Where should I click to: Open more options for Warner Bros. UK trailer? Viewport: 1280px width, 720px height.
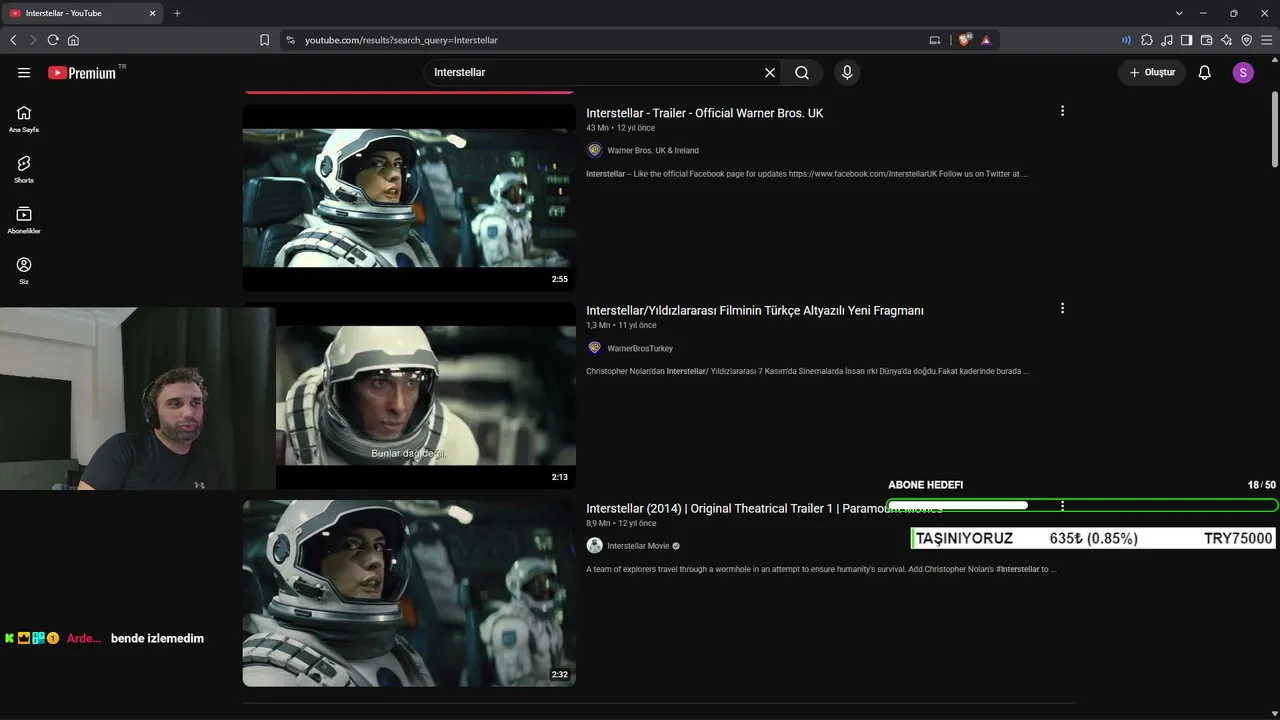pyautogui.click(x=1062, y=111)
